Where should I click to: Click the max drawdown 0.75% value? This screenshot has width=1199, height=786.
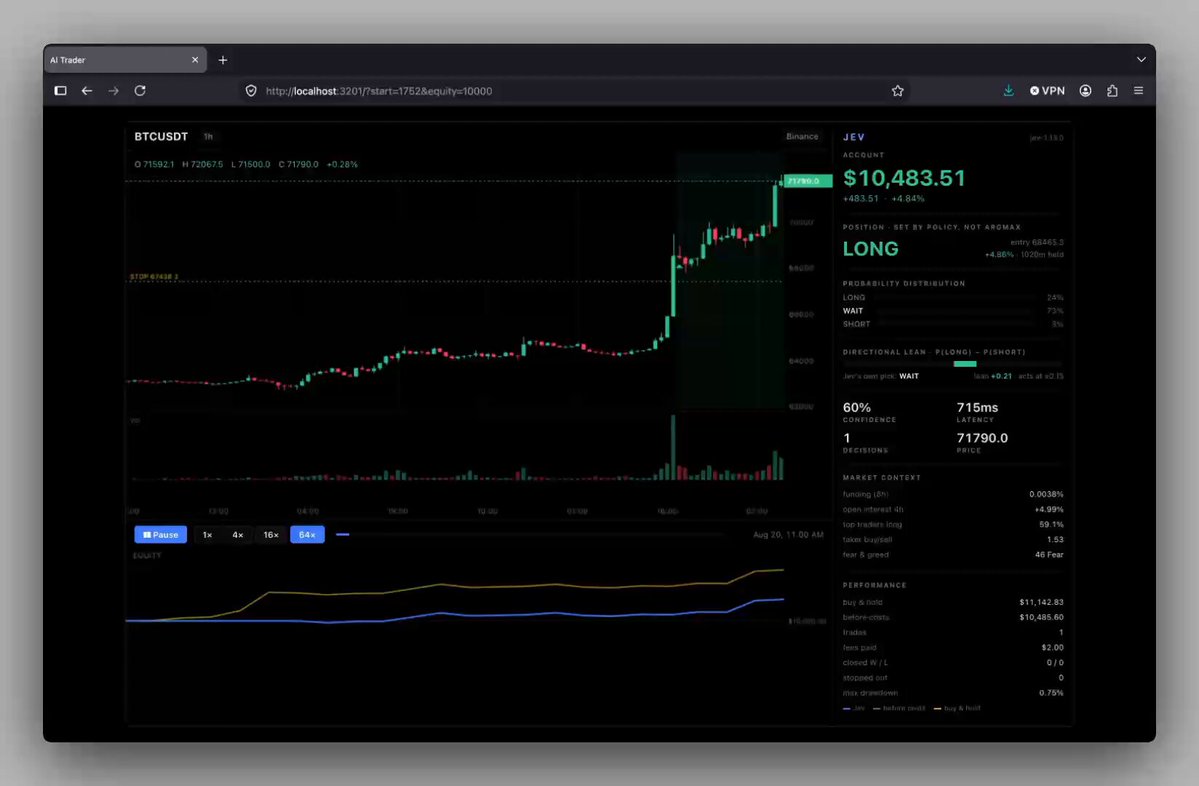click(1051, 693)
